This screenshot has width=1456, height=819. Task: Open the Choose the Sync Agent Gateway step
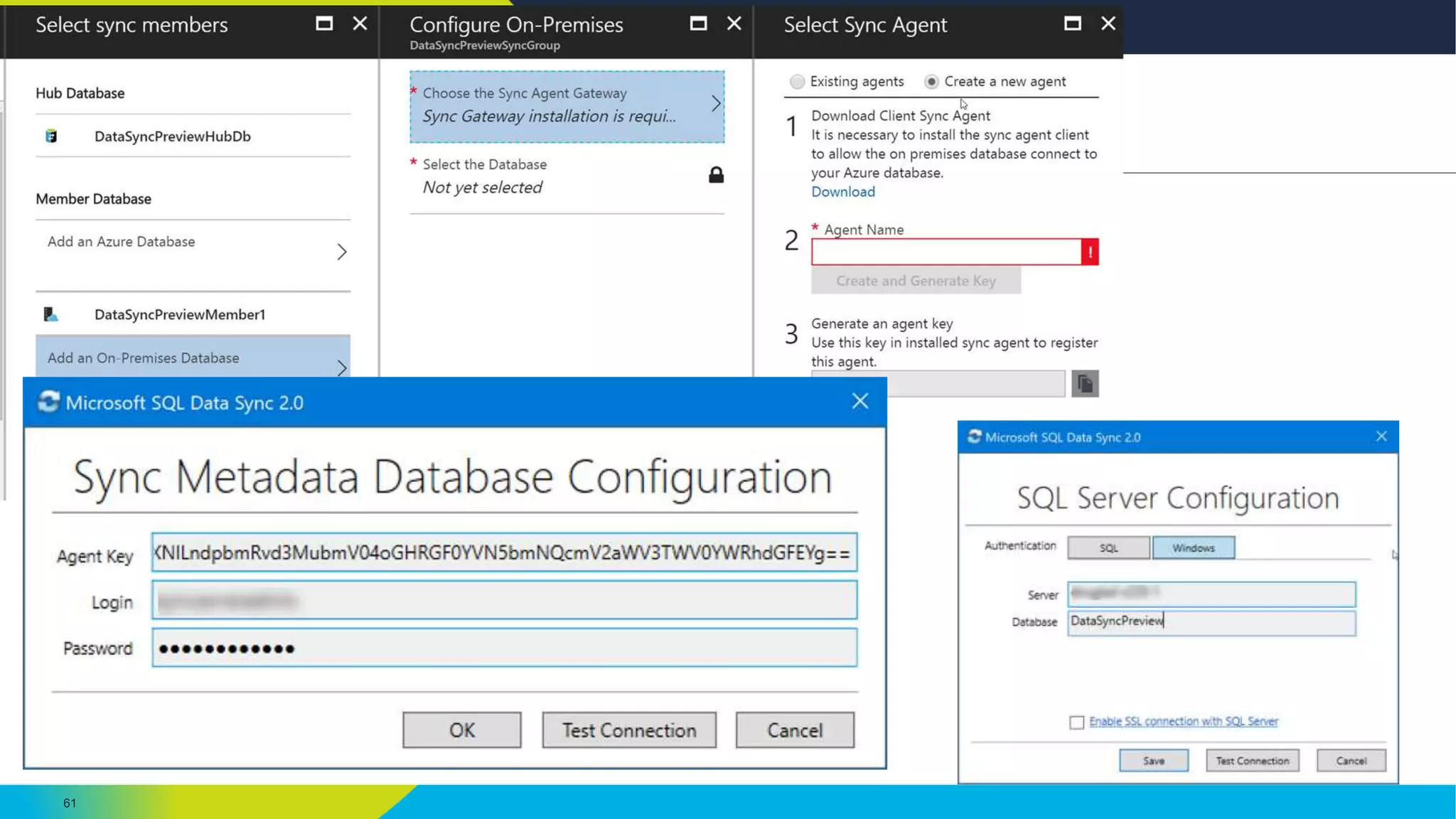click(567, 107)
